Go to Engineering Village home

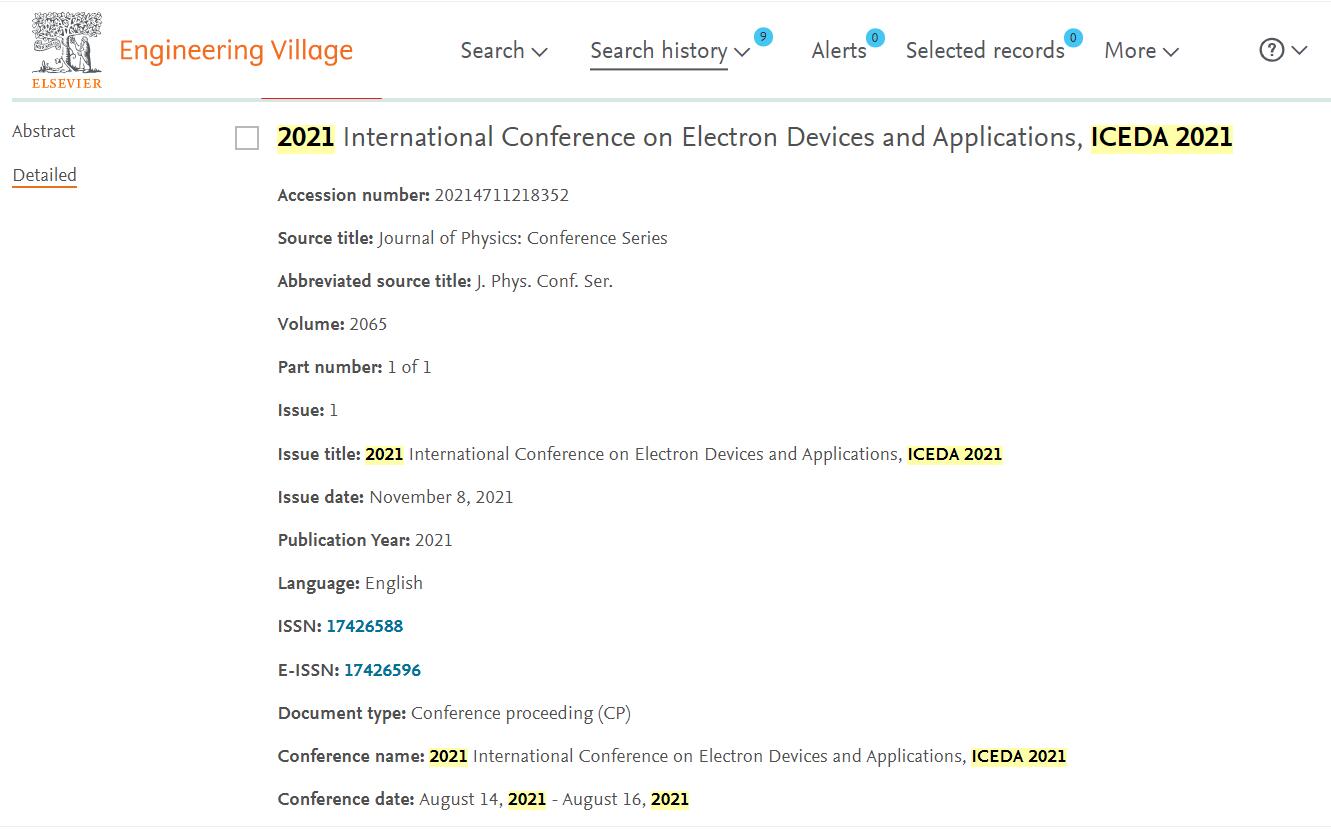pos(236,50)
